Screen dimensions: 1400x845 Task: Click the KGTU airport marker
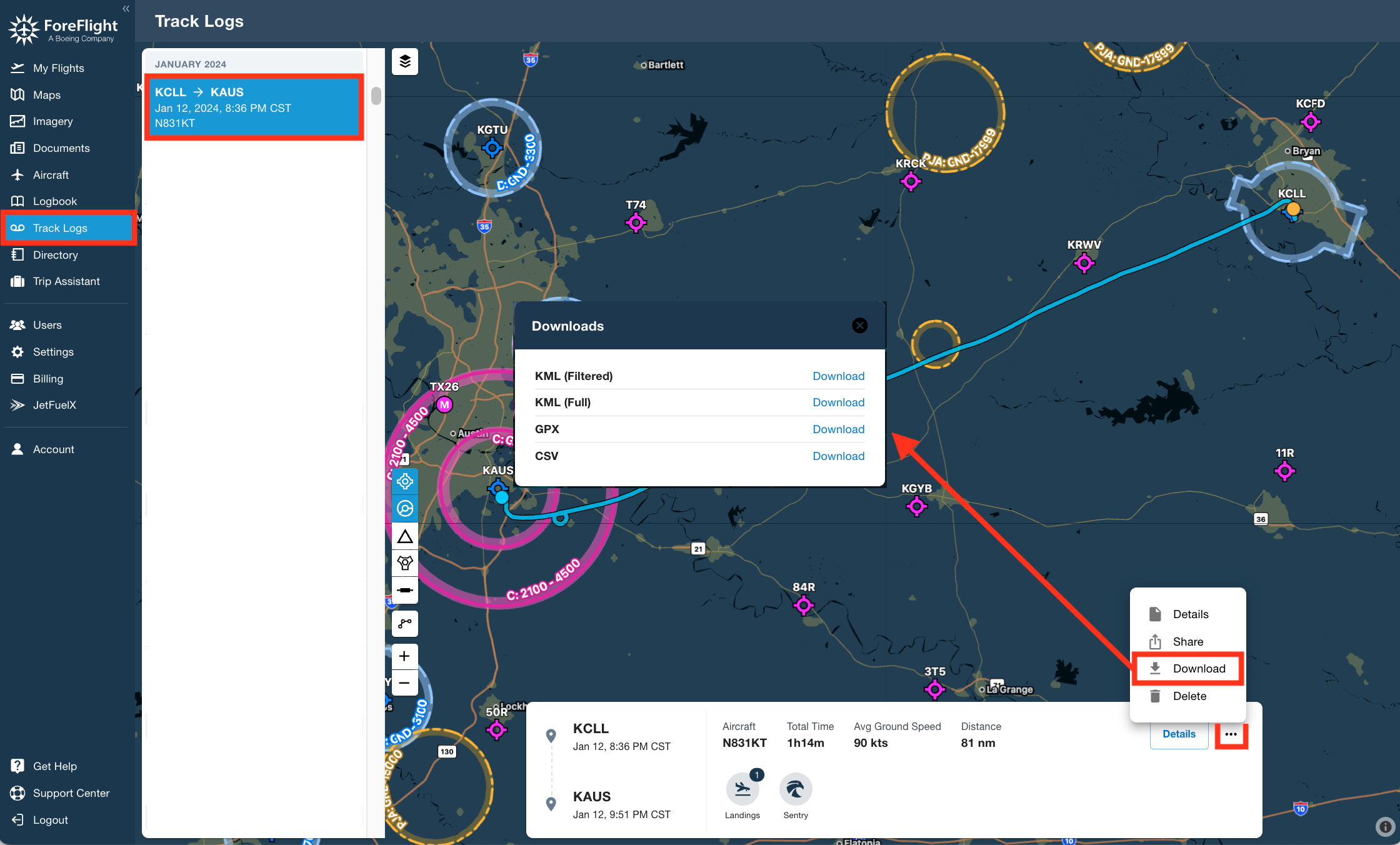pos(492,148)
